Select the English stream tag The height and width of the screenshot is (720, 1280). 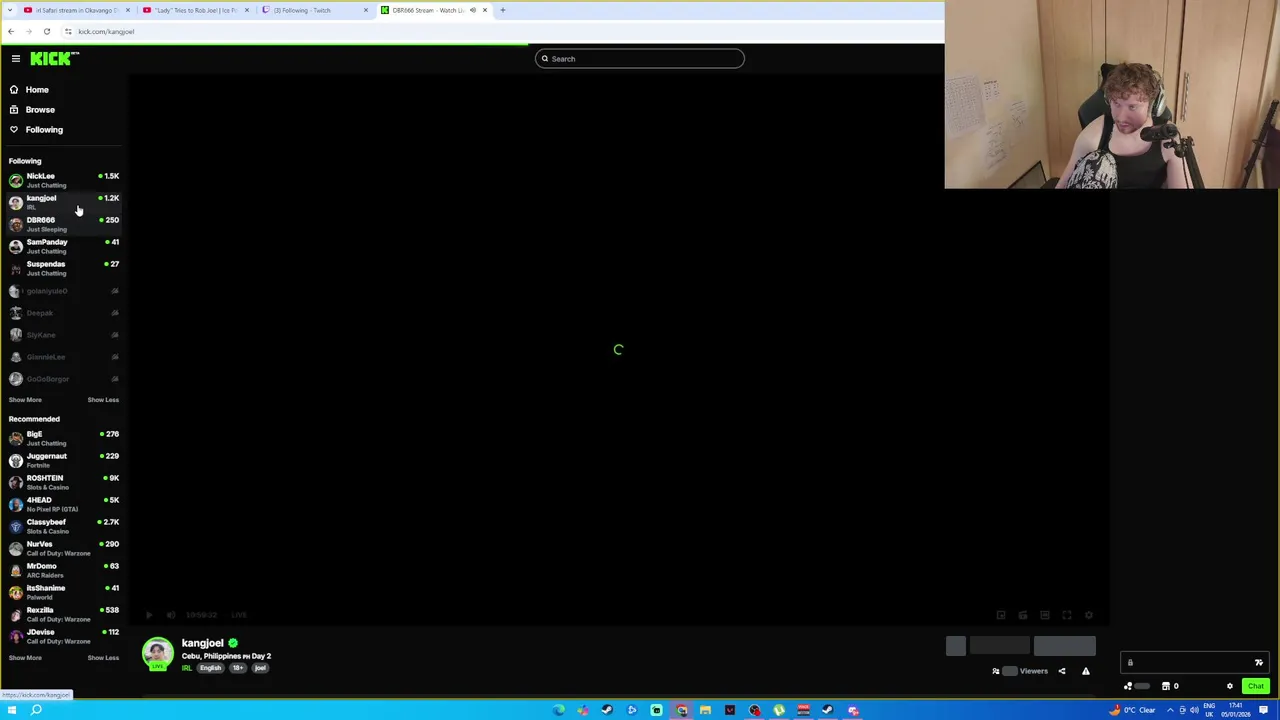[210, 668]
